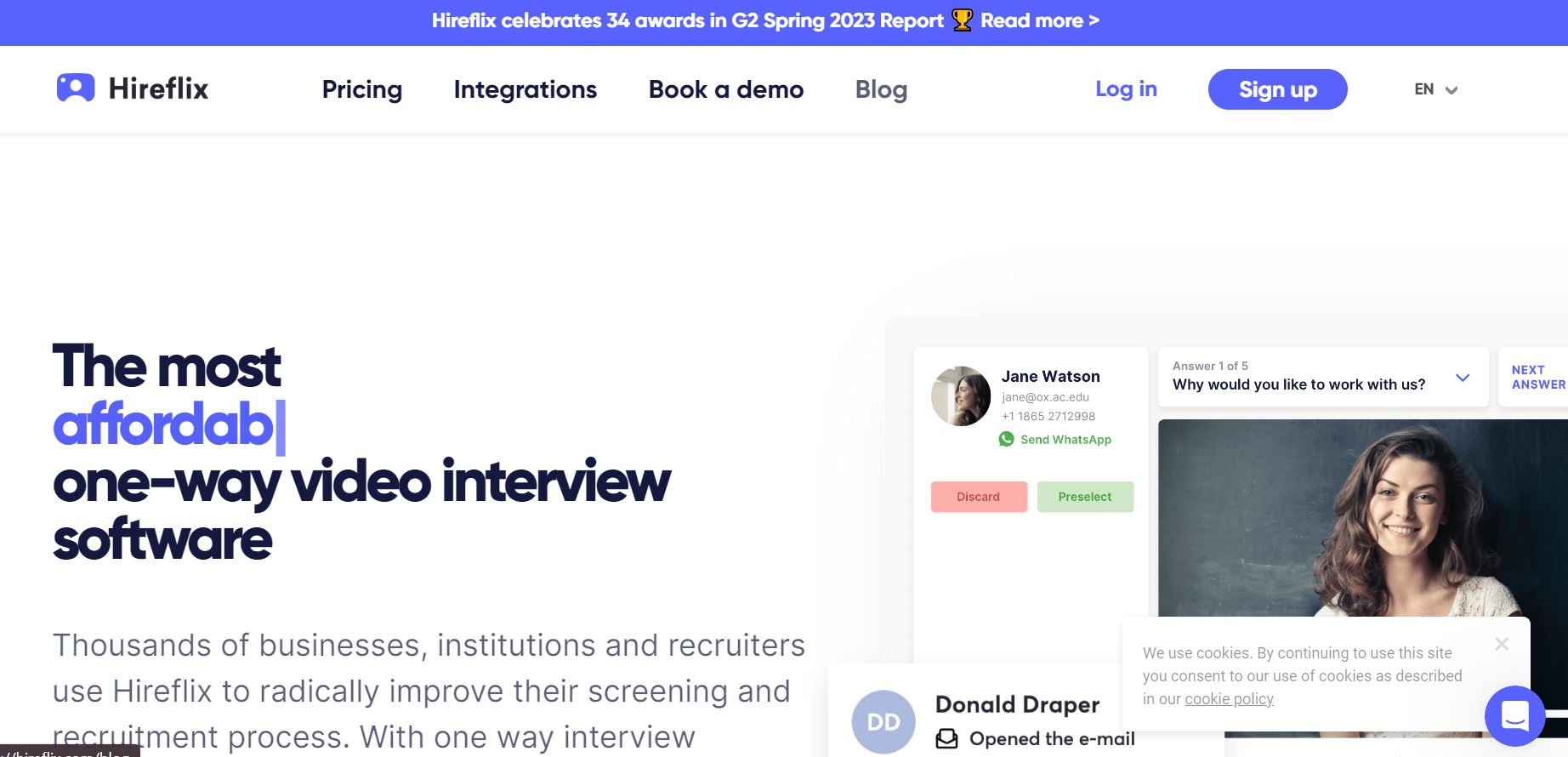Click the name Donald Draper
Viewport: 1568px width, 757px height.
tap(1017, 704)
